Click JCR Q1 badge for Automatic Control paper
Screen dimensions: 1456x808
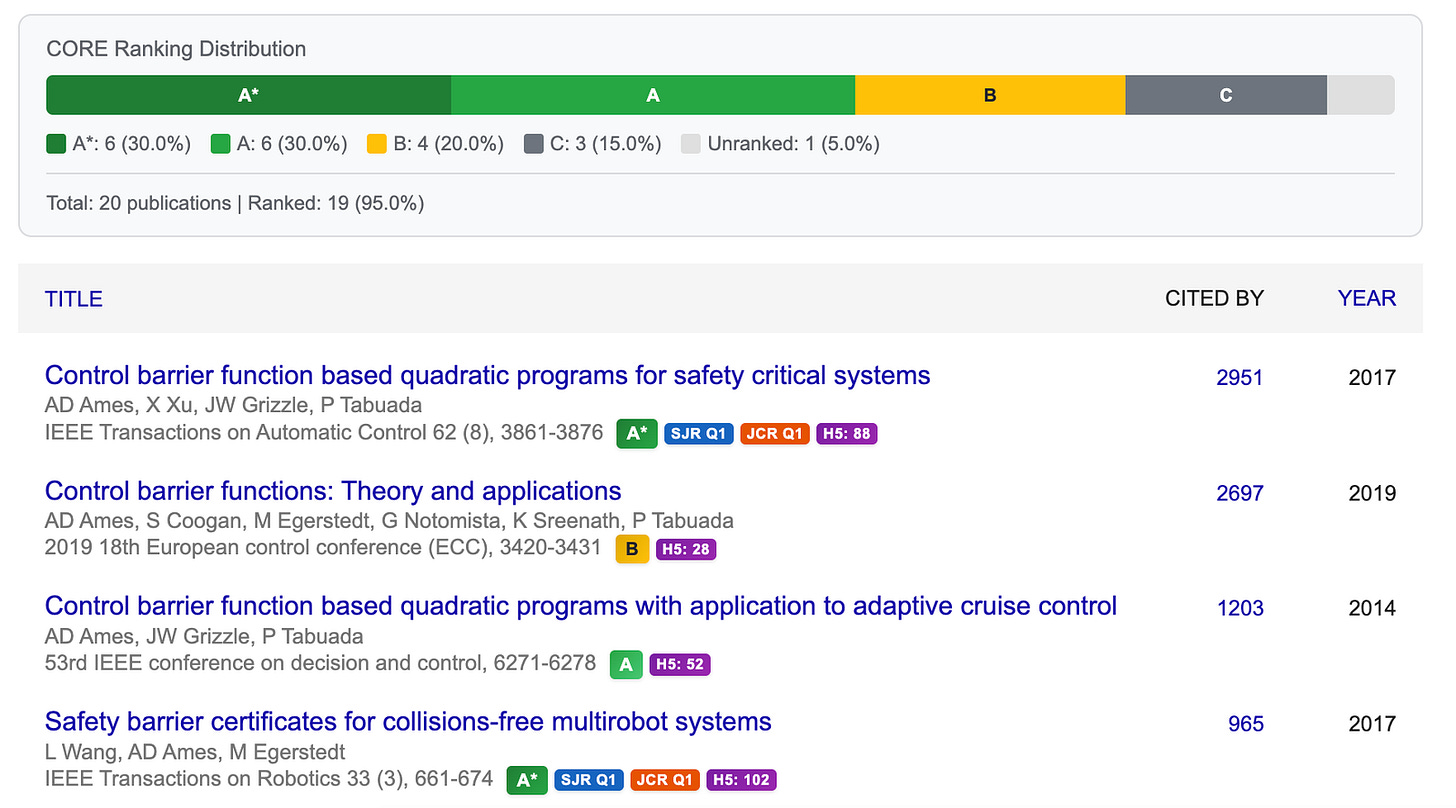pyautogui.click(x=775, y=434)
